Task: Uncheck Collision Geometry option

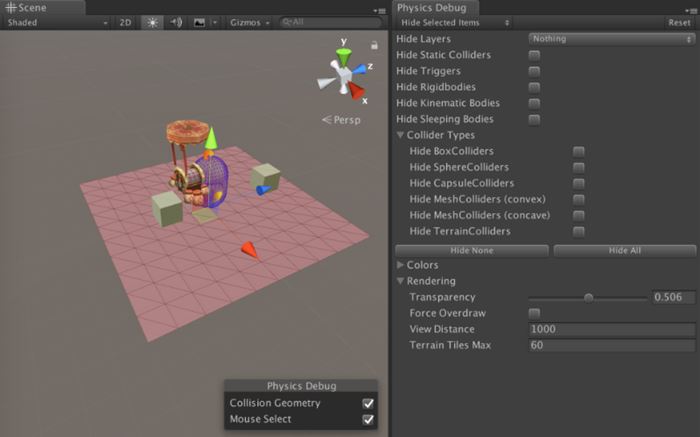Action: pyautogui.click(x=368, y=403)
